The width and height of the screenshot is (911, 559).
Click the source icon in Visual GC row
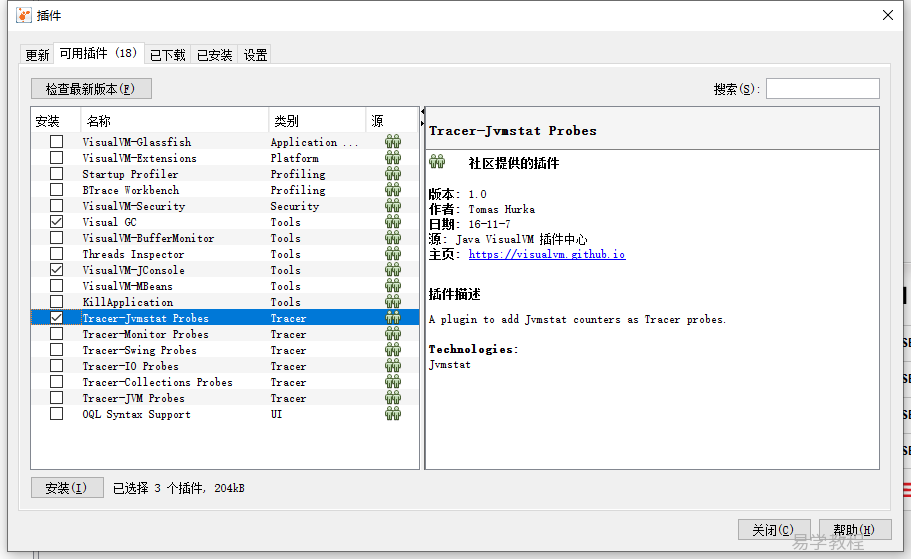(x=393, y=221)
